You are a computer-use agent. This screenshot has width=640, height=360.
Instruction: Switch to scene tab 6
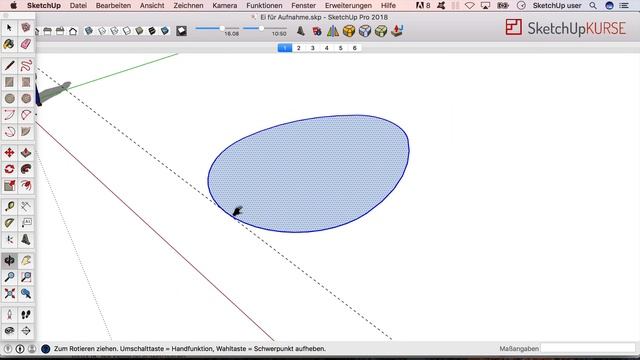pyautogui.click(x=355, y=48)
